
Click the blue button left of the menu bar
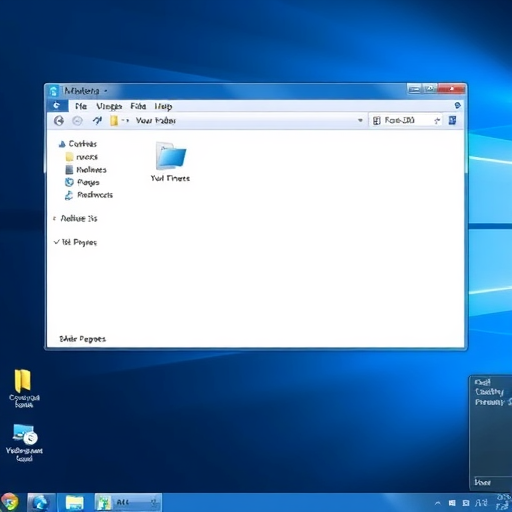pyautogui.click(x=57, y=106)
